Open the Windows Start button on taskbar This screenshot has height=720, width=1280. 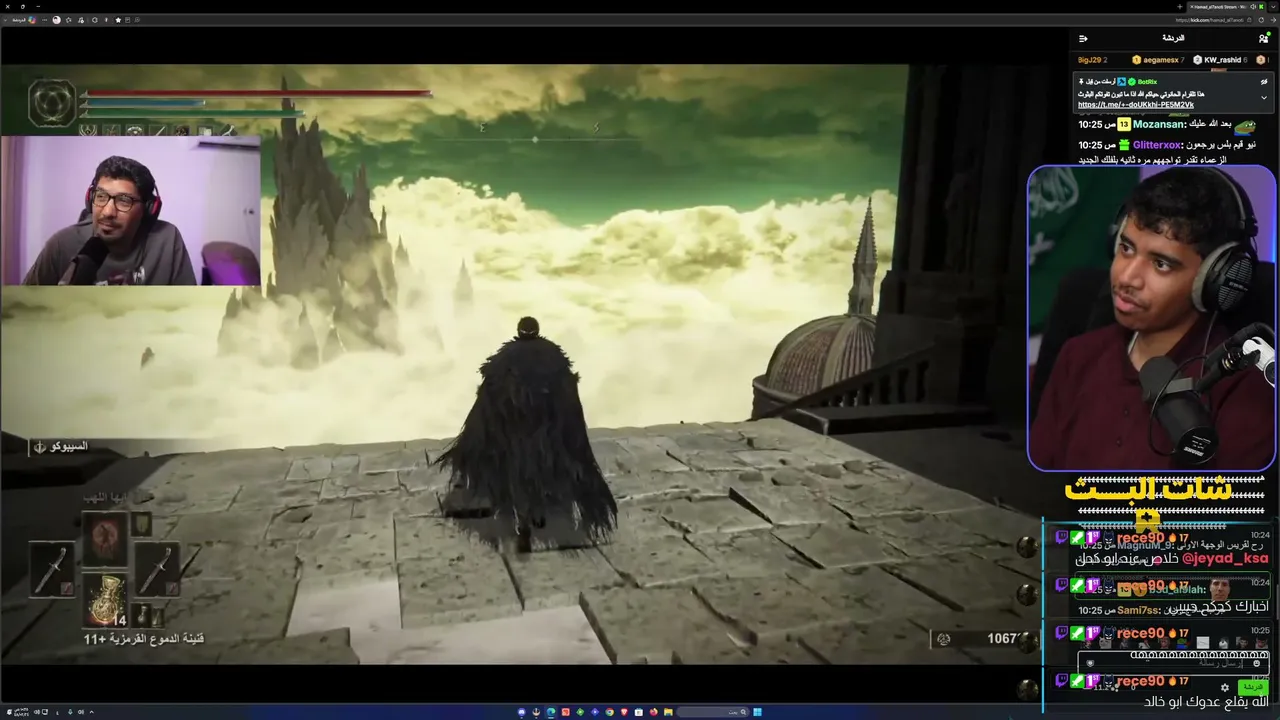click(x=757, y=712)
